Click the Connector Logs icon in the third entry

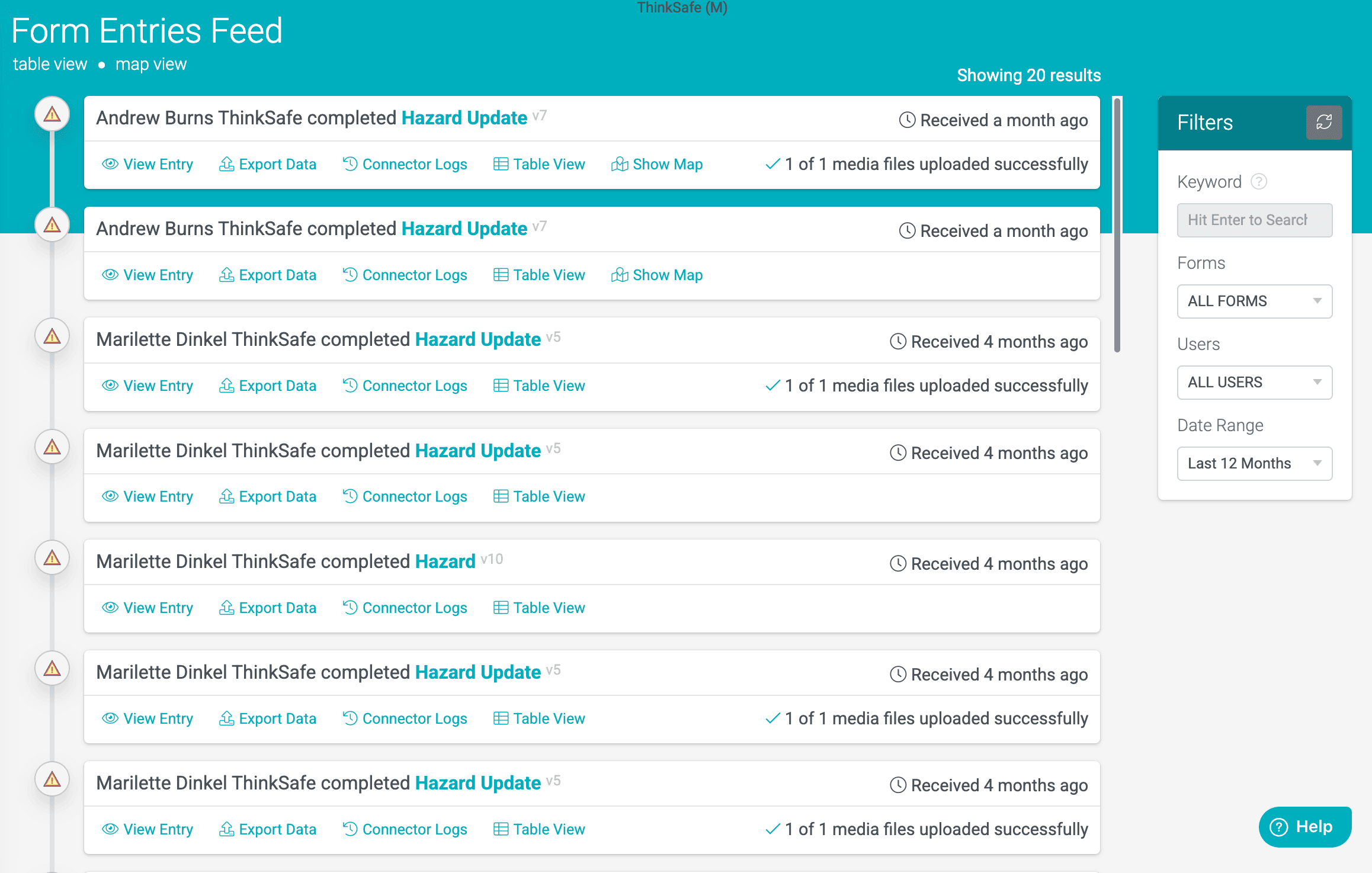(x=350, y=386)
